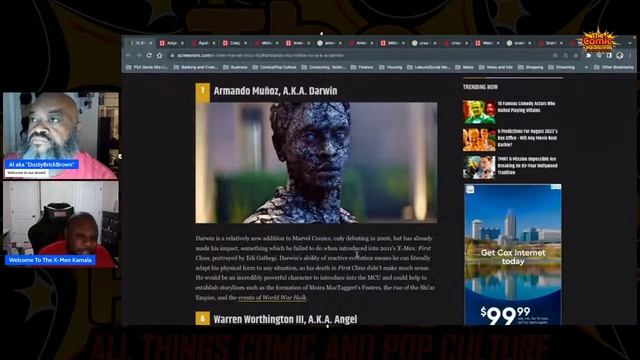This screenshot has width=640, height=360.
Task: Switch to the 'Agat' browser tab
Action: pyautogui.click(x=203, y=43)
